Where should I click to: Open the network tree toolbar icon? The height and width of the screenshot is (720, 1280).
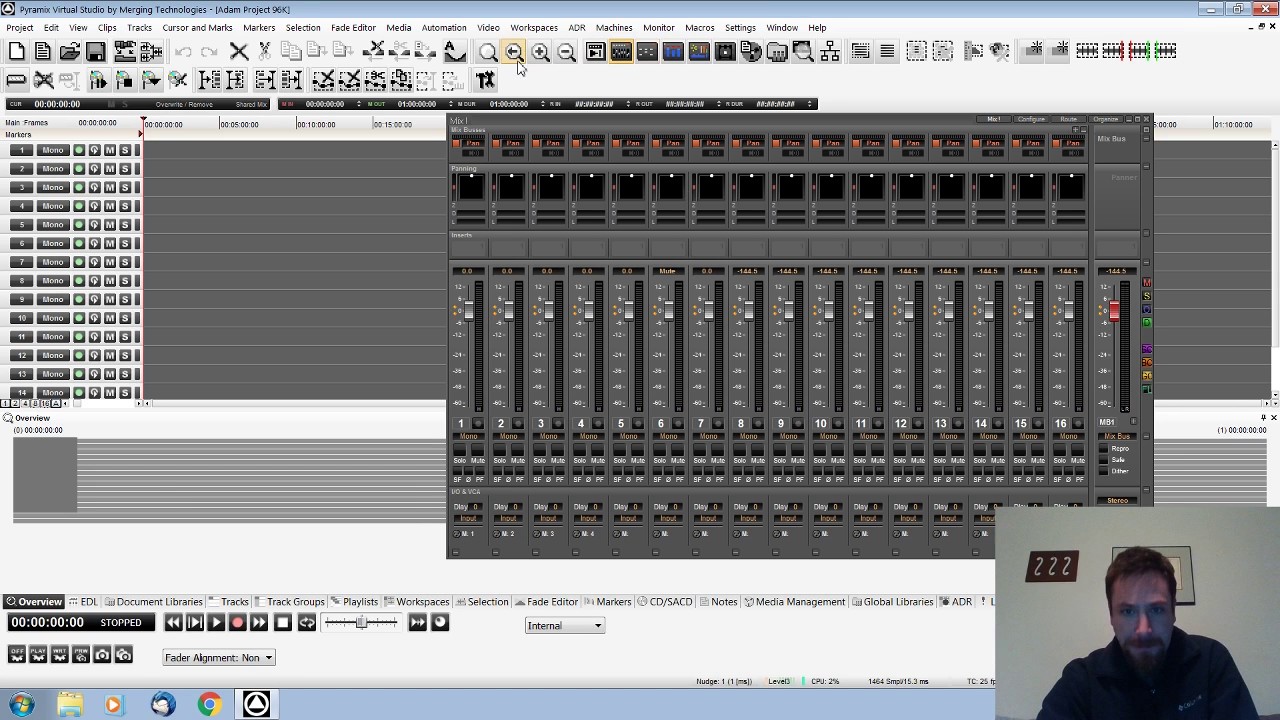pyautogui.click(x=830, y=52)
